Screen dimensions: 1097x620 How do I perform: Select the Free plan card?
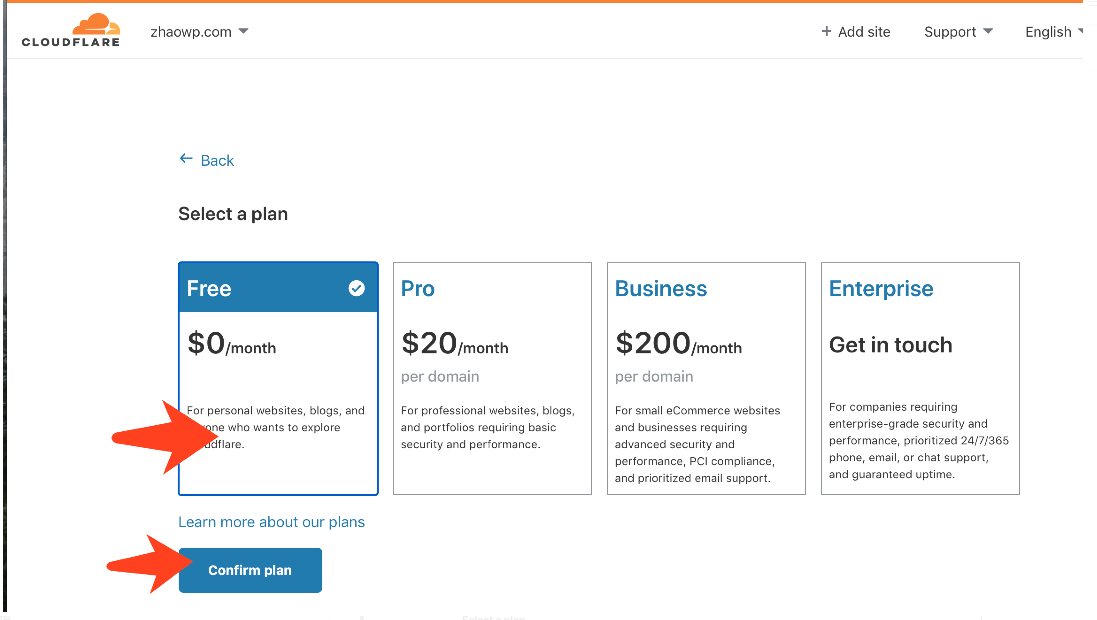point(278,378)
